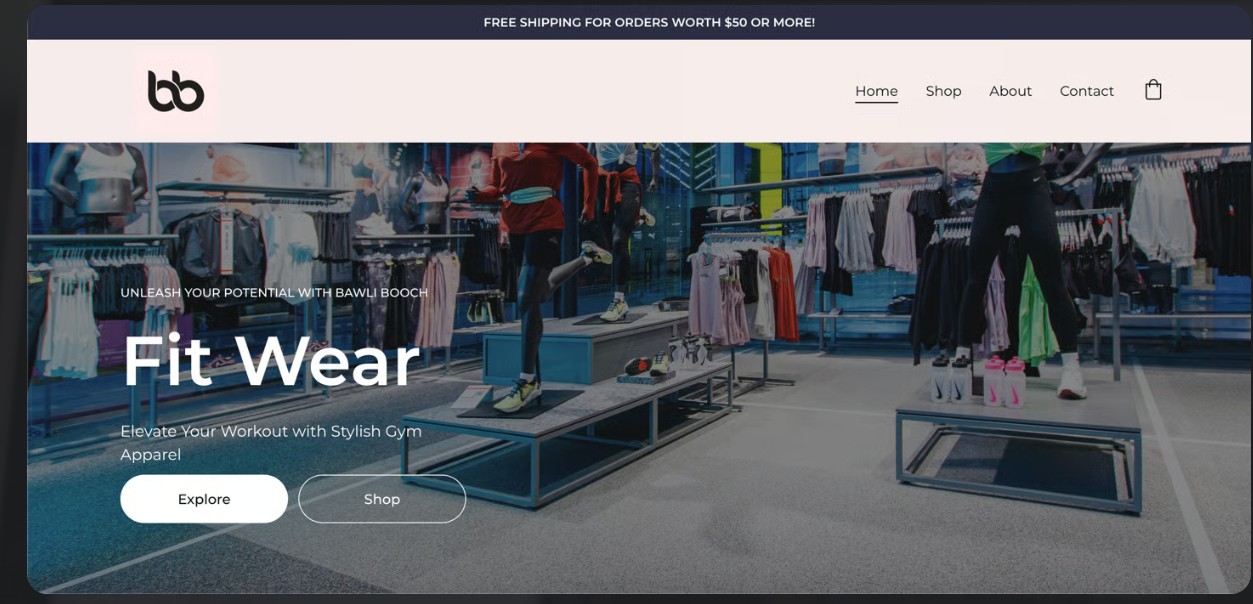
Task: Open the Shop page from navigation
Action: 942,90
